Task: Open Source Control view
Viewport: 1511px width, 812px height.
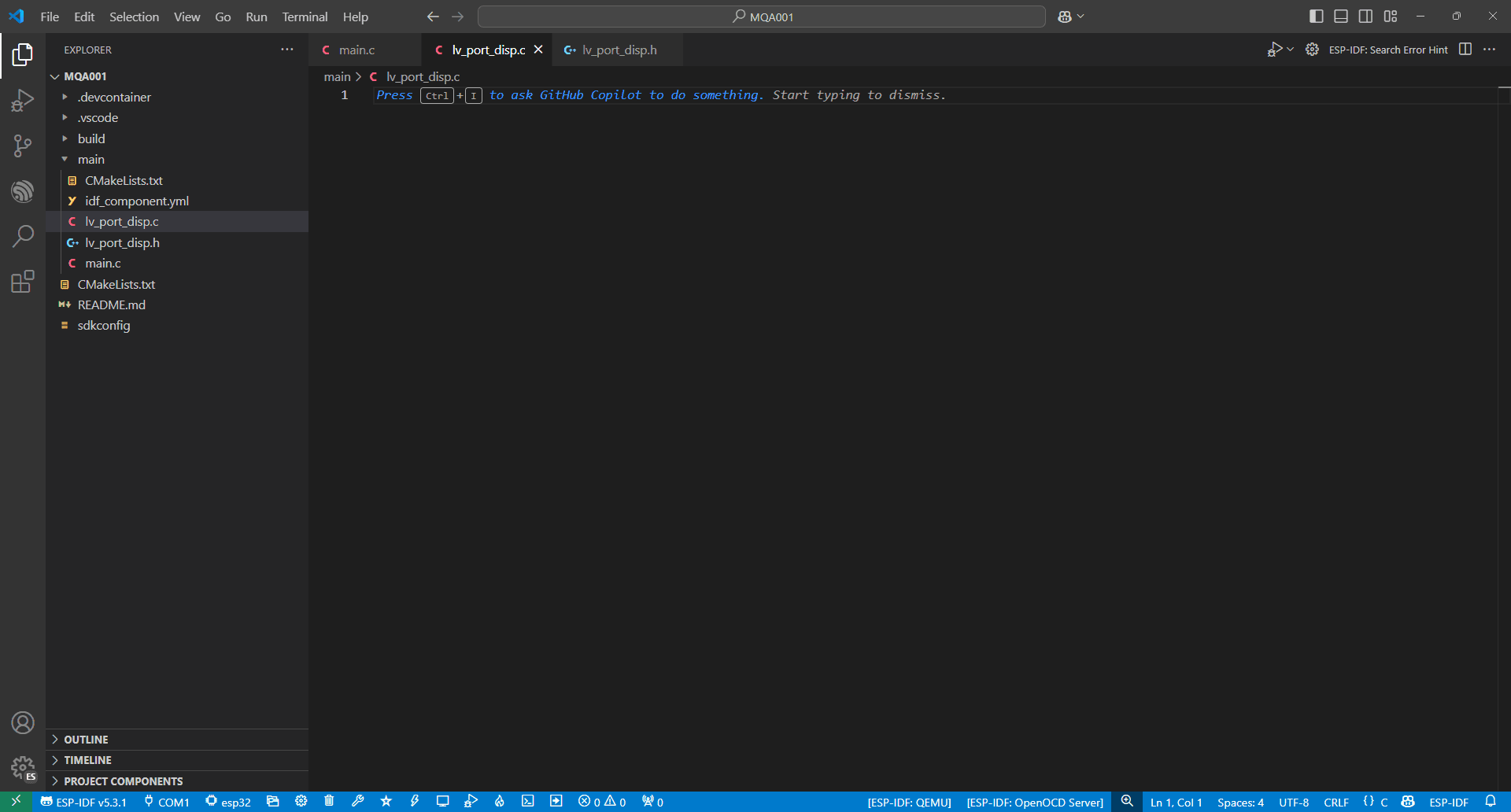Action: [x=23, y=146]
